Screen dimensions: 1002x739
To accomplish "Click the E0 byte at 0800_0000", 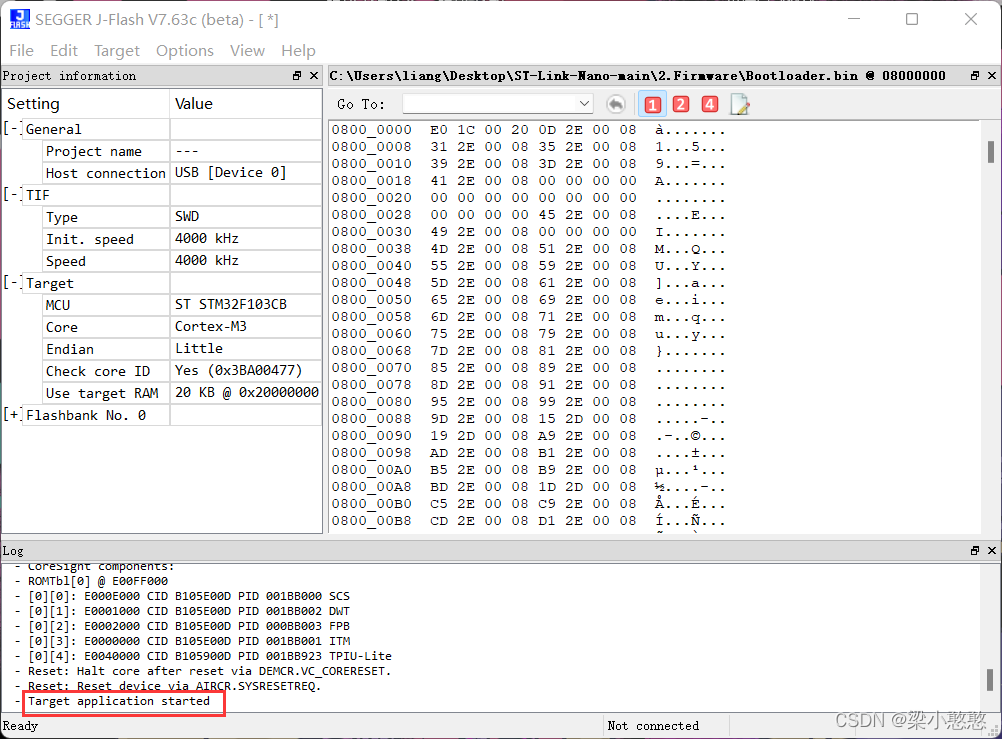I will tap(438, 130).
